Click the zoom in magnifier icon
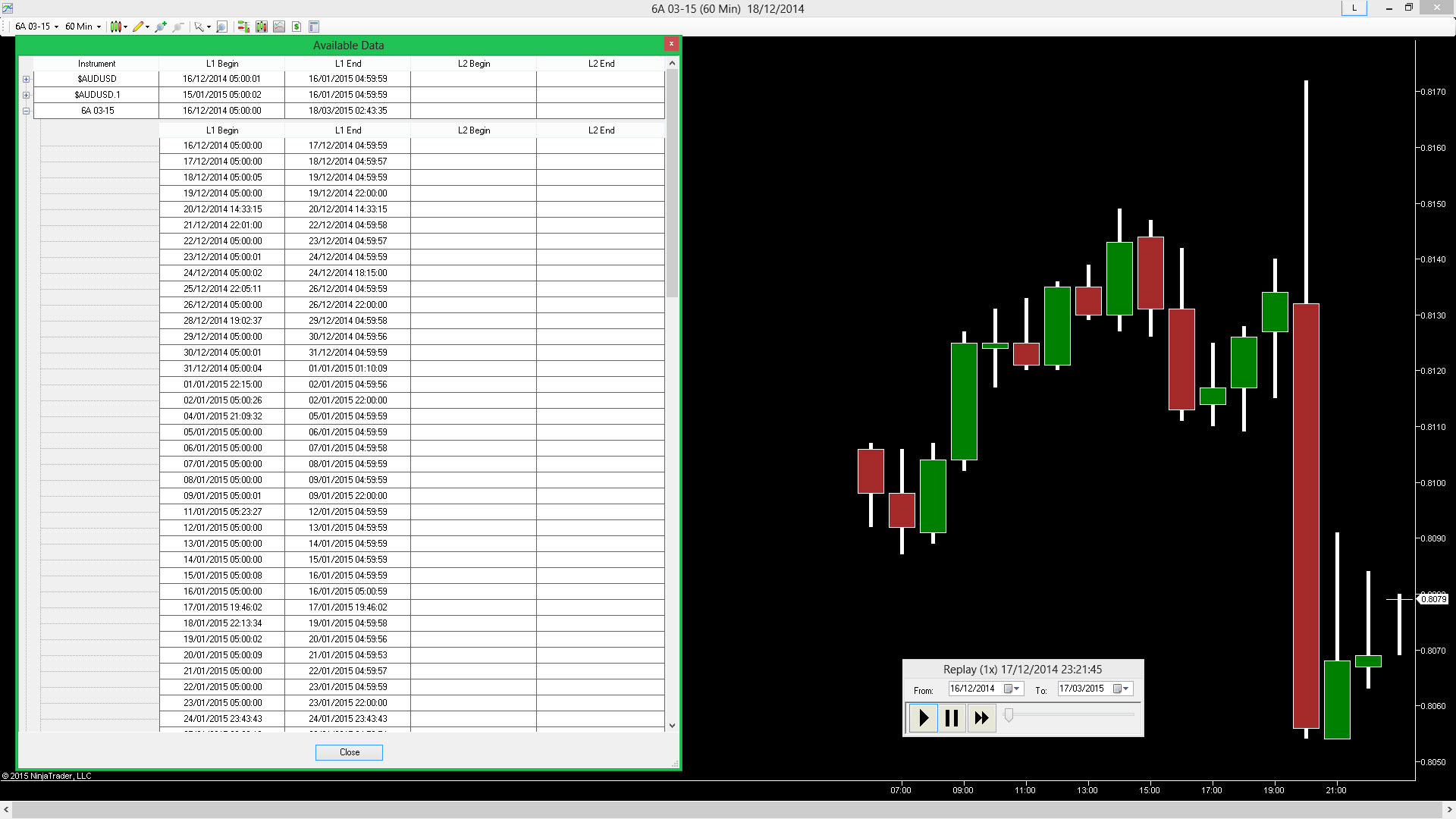1456x819 pixels. [x=160, y=27]
